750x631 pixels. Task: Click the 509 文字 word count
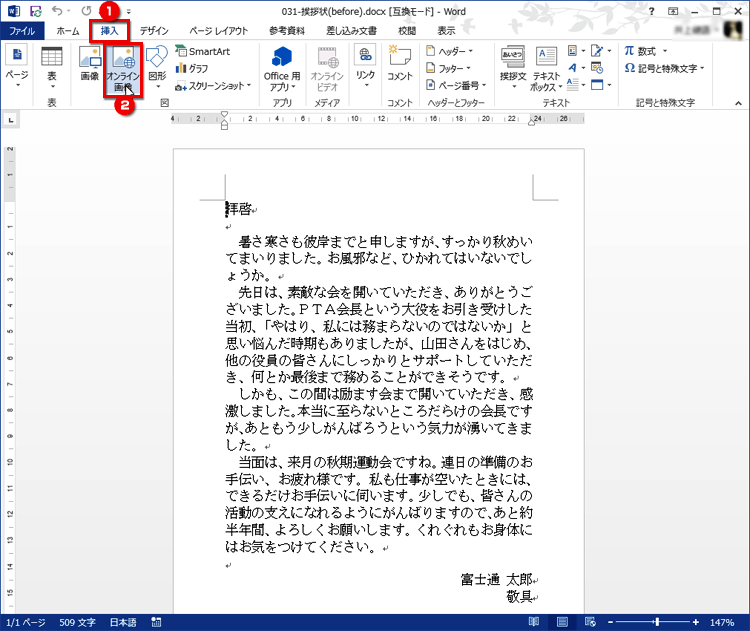pos(77,622)
